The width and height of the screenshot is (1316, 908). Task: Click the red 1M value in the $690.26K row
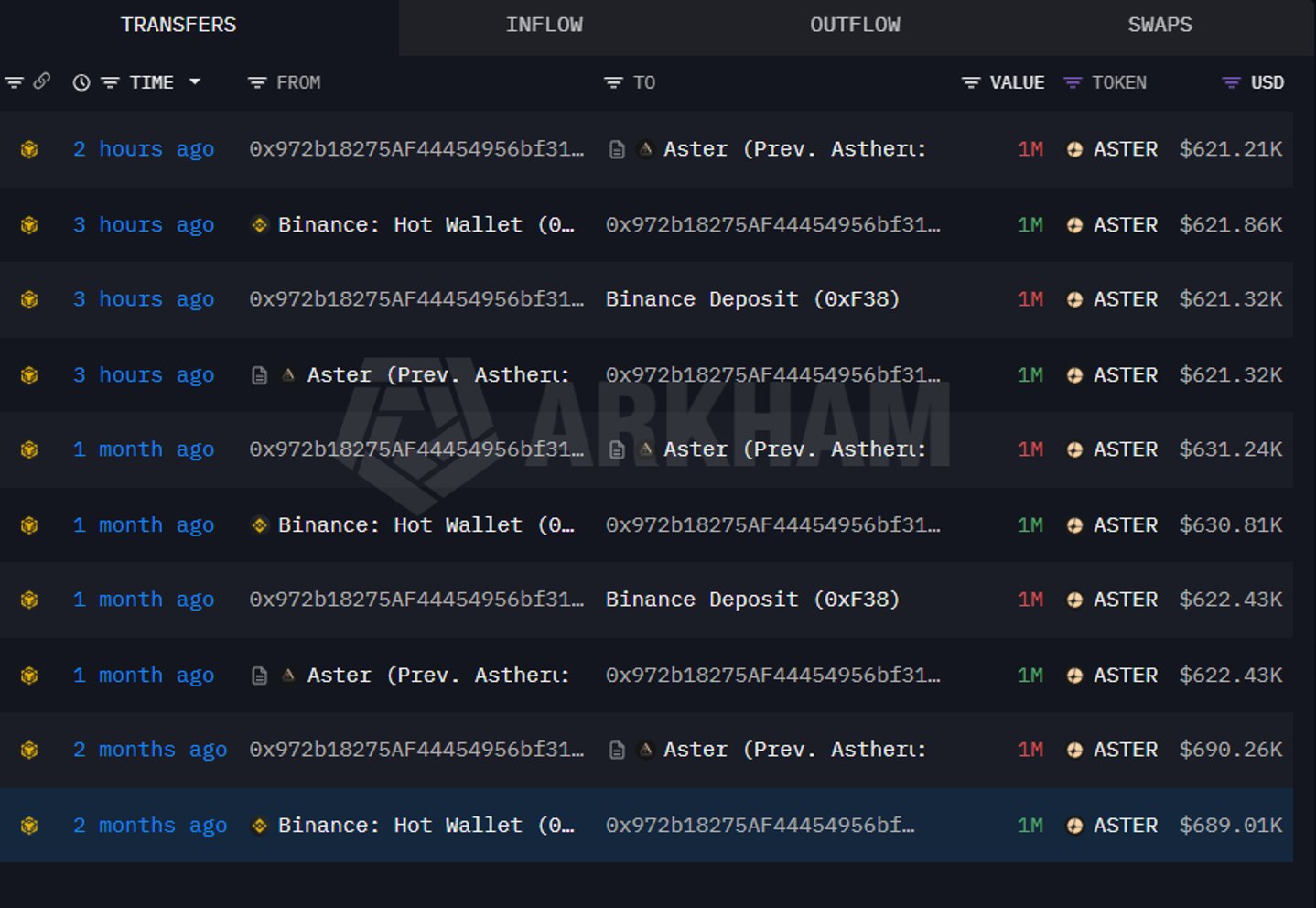[x=1030, y=750]
